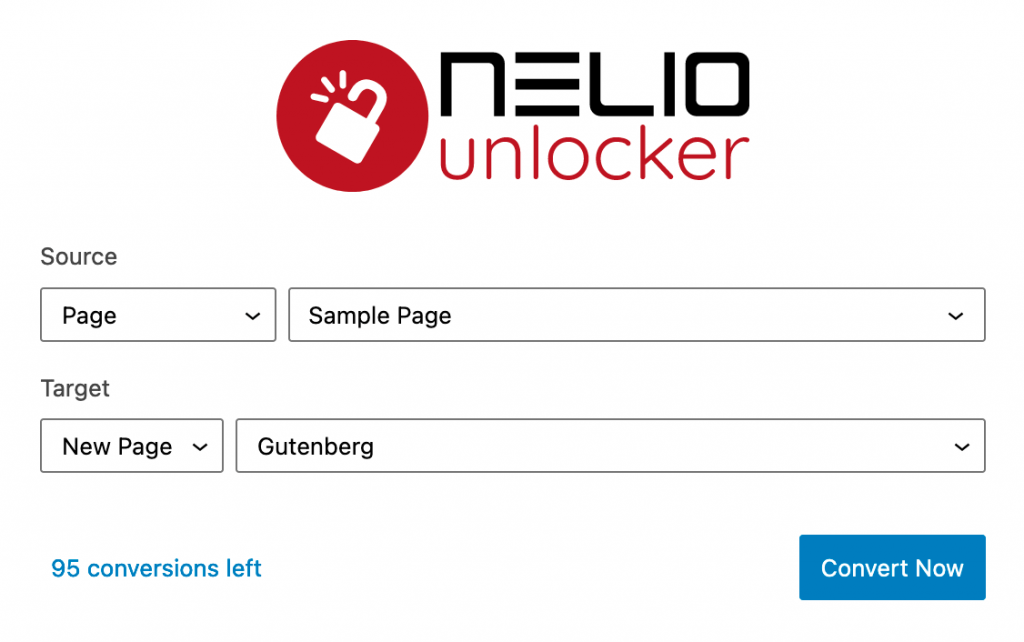
Task: Click the chevron on the Gutenberg selector
Action: click(962, 446)
